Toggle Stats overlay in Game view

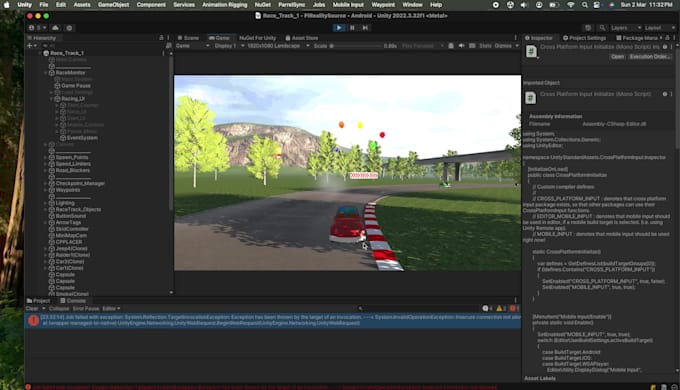click(x=485, y=46)
